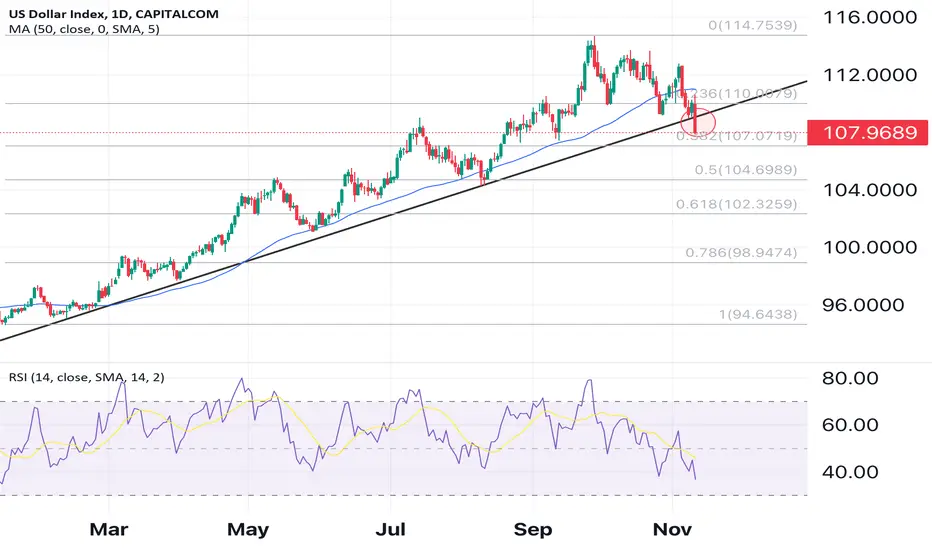Click the 40.00 RSI scale label
932x550 pixels.
coord(850,472)
